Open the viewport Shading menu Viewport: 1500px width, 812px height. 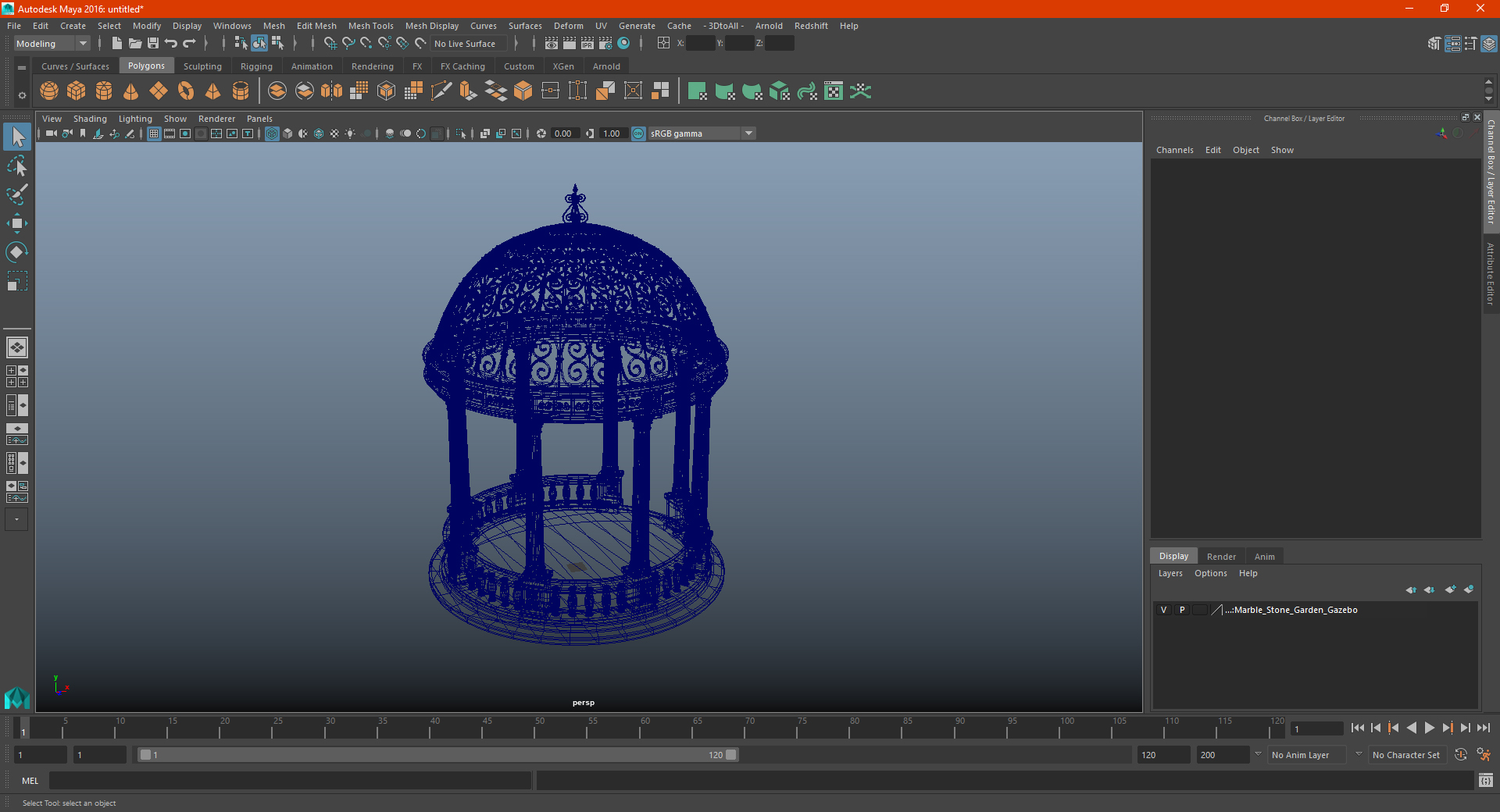[90, 119]
